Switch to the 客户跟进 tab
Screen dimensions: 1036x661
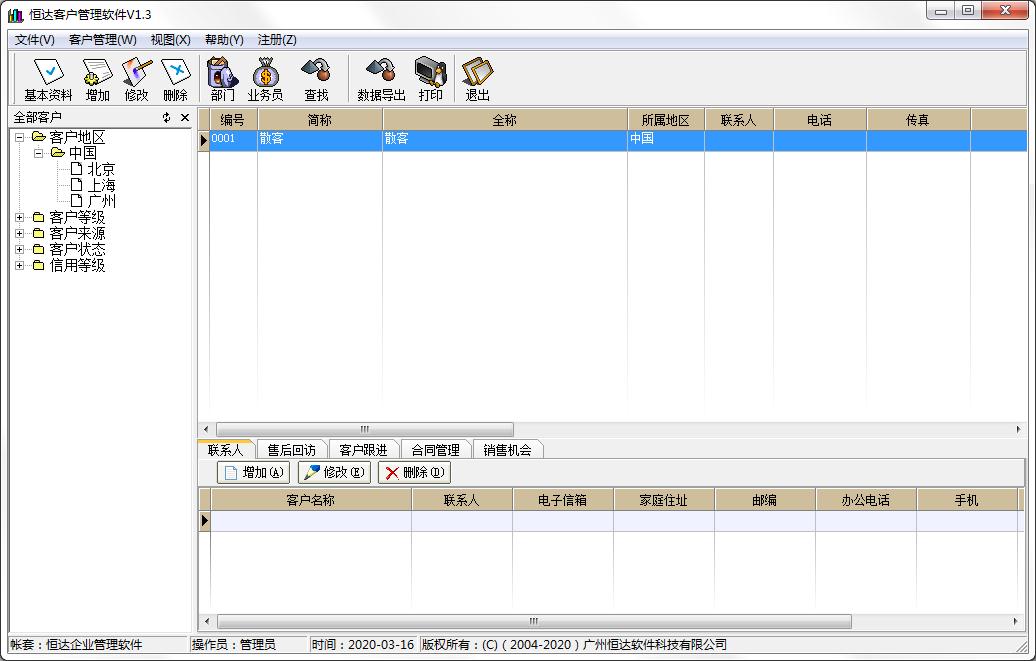(363, 450)
